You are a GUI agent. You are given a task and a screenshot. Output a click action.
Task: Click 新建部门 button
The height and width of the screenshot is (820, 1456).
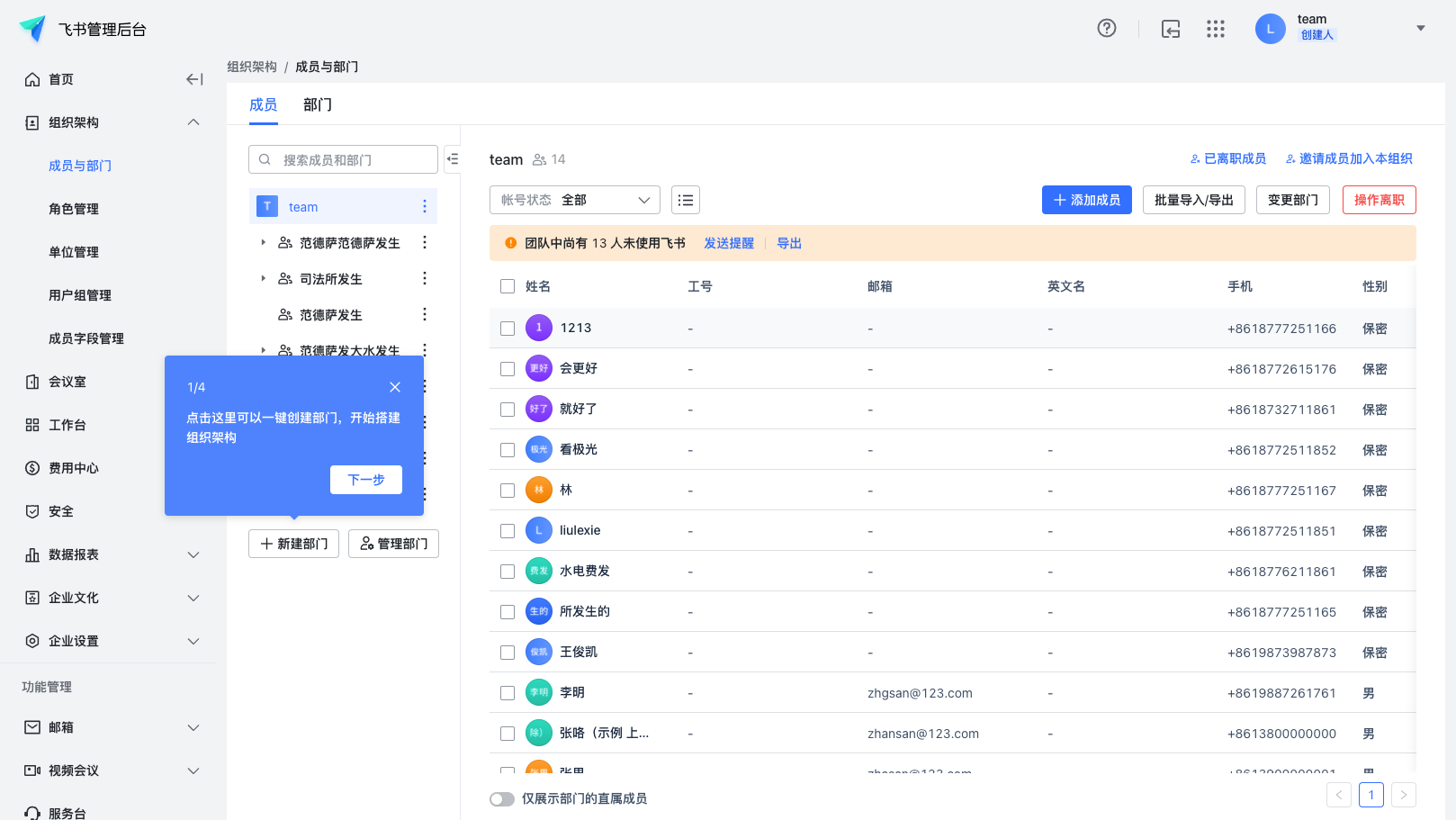[293, 544]
